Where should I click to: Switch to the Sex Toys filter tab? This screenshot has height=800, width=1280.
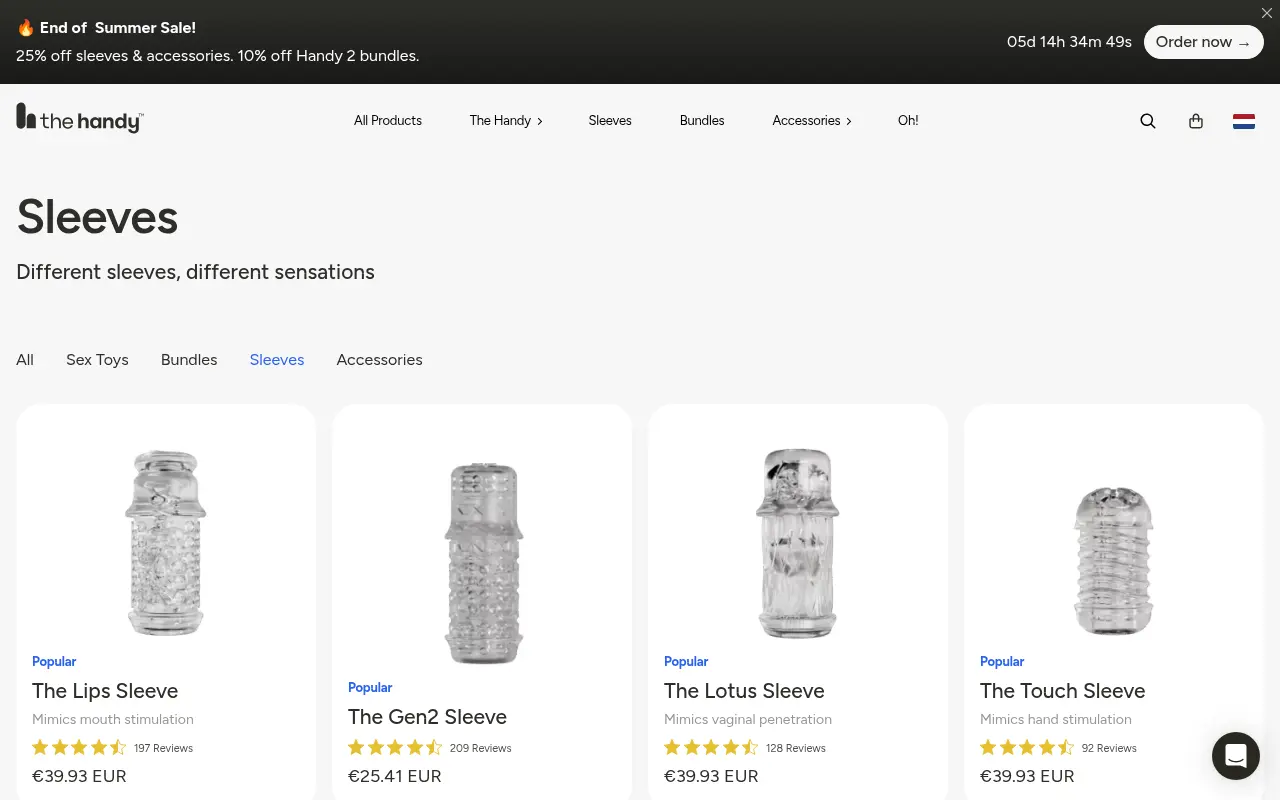[x=97, y=360]
